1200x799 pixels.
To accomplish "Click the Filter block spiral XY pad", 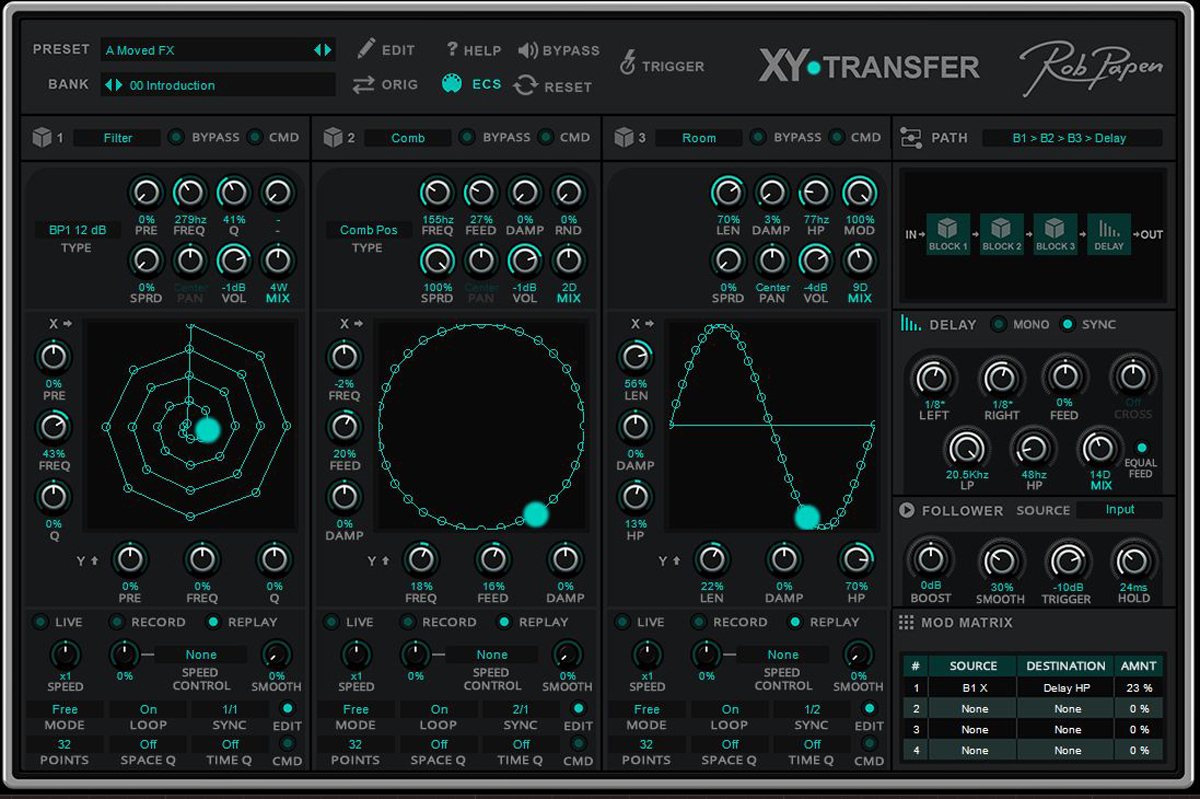I will (x=190, y=425).
